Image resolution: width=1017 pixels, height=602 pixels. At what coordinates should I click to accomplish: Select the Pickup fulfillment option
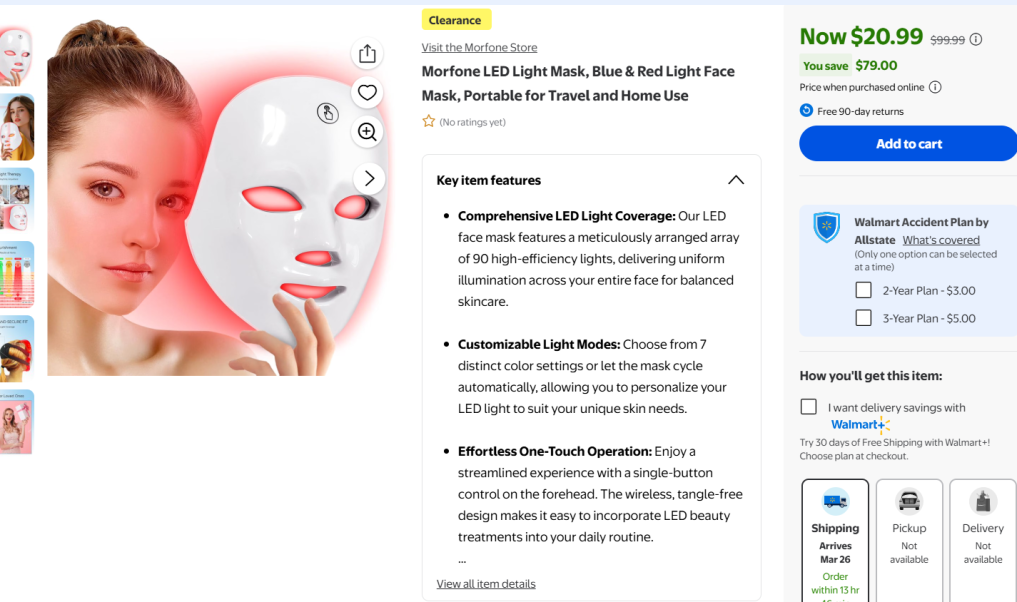(909, 540)
